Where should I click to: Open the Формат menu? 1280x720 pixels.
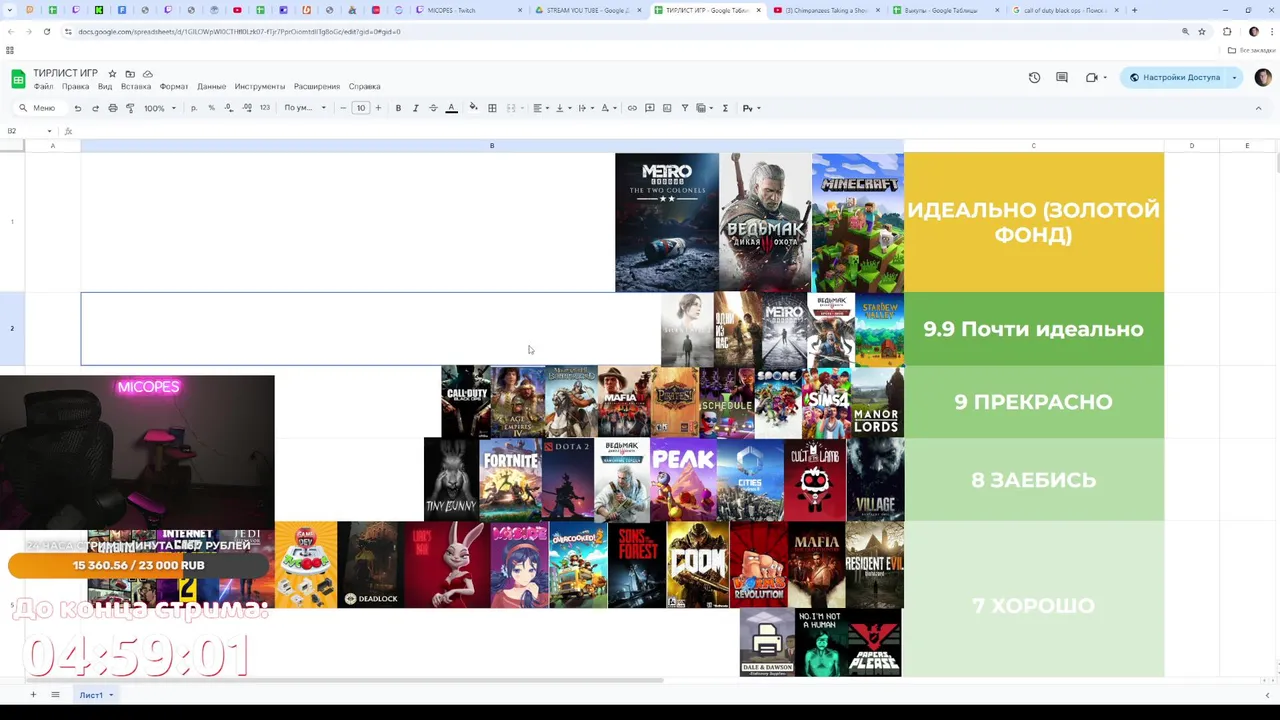coord(174,87)
